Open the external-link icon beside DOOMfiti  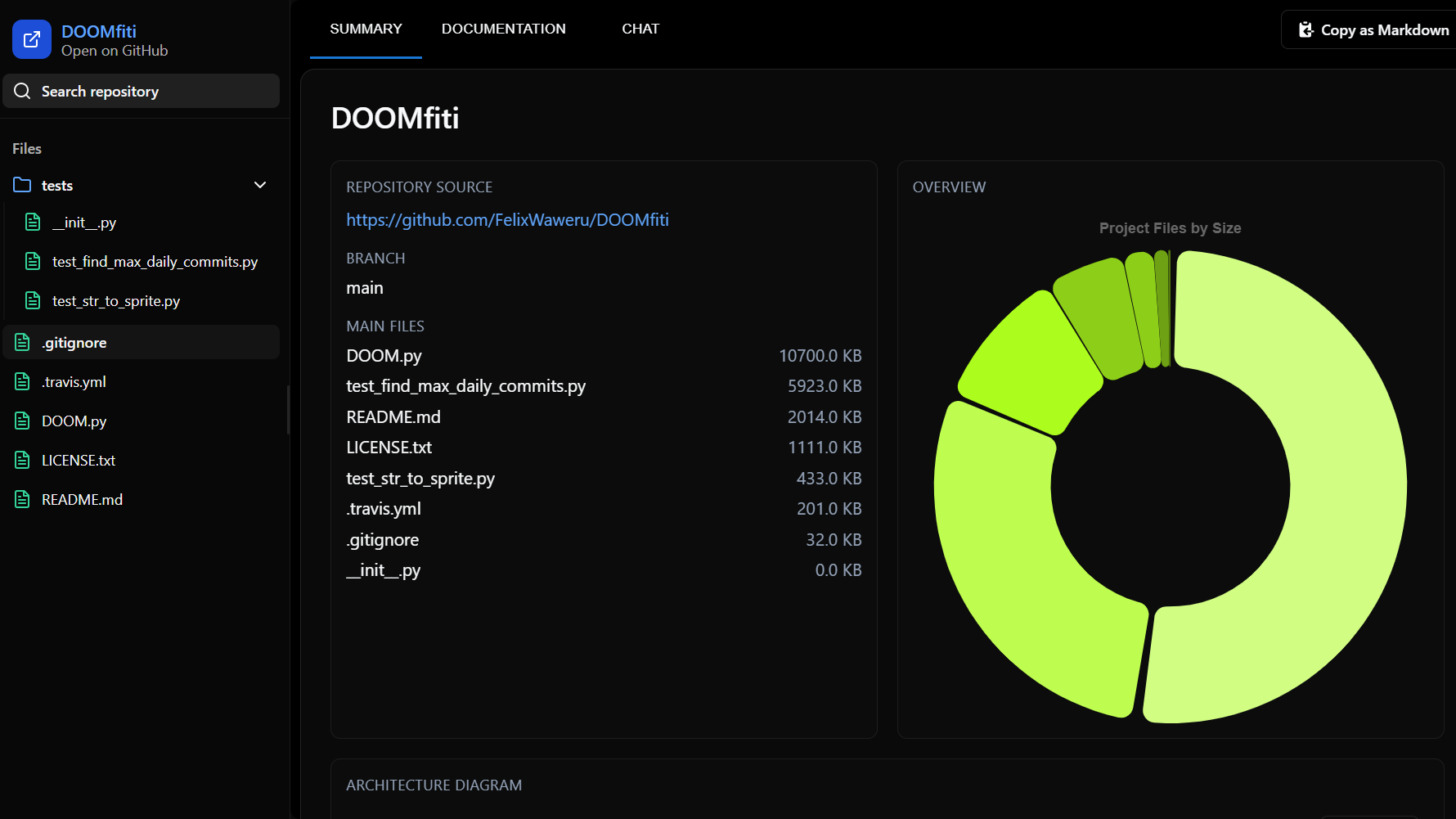[x=32, y=39]
